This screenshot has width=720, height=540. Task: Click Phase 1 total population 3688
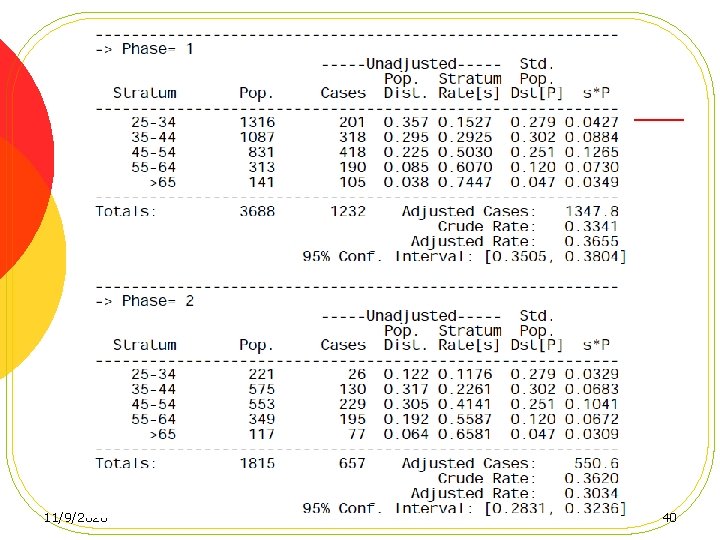[257, 211]
